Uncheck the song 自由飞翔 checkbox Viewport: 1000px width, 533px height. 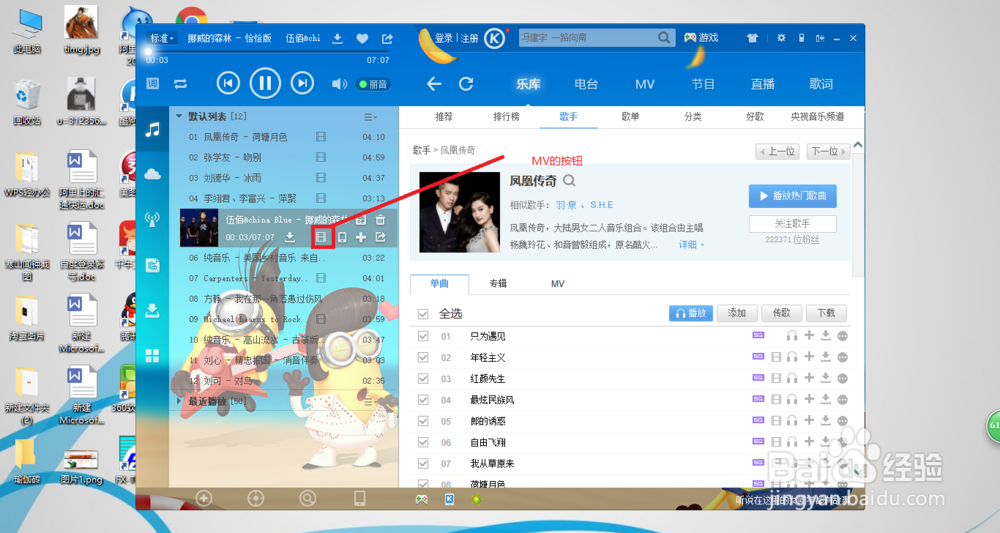[x=423, y=442]
